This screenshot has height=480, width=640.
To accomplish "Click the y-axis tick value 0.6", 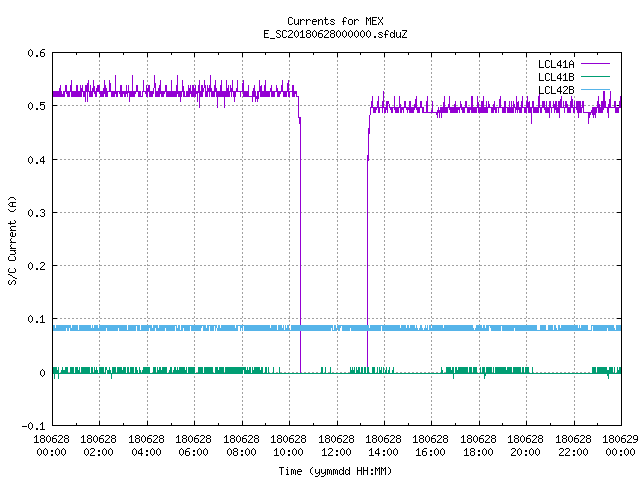I will point(36,53).
